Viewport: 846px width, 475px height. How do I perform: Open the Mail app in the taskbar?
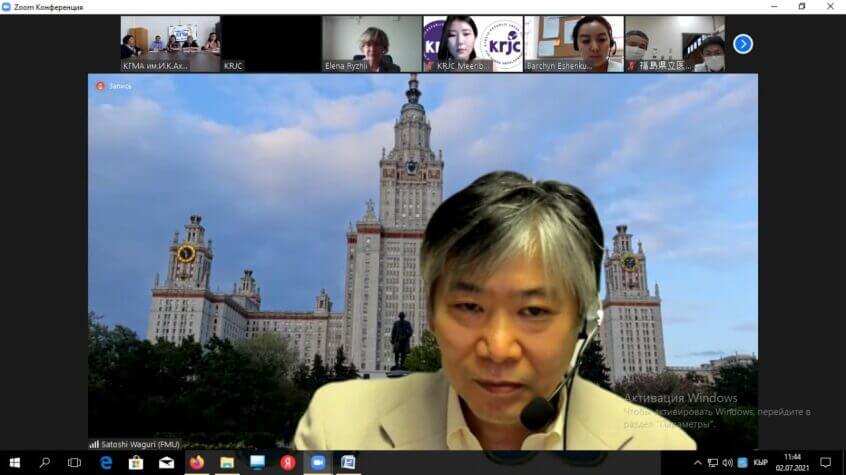click(166, 463)
